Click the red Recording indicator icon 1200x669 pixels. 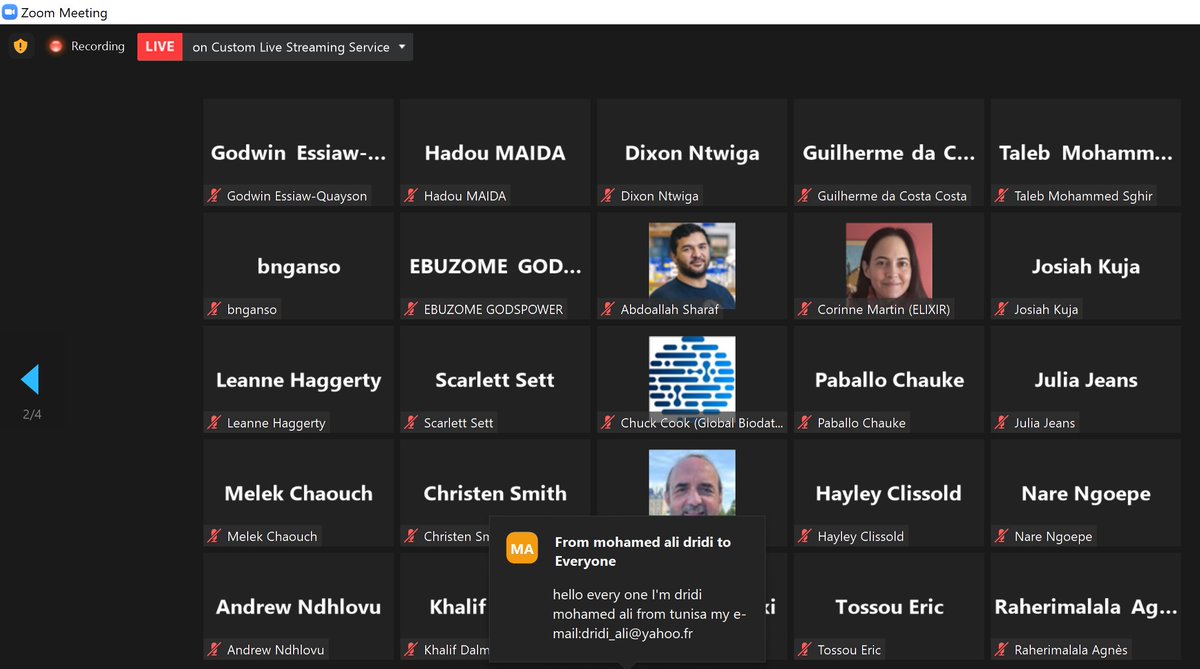[x=56, y=46]
